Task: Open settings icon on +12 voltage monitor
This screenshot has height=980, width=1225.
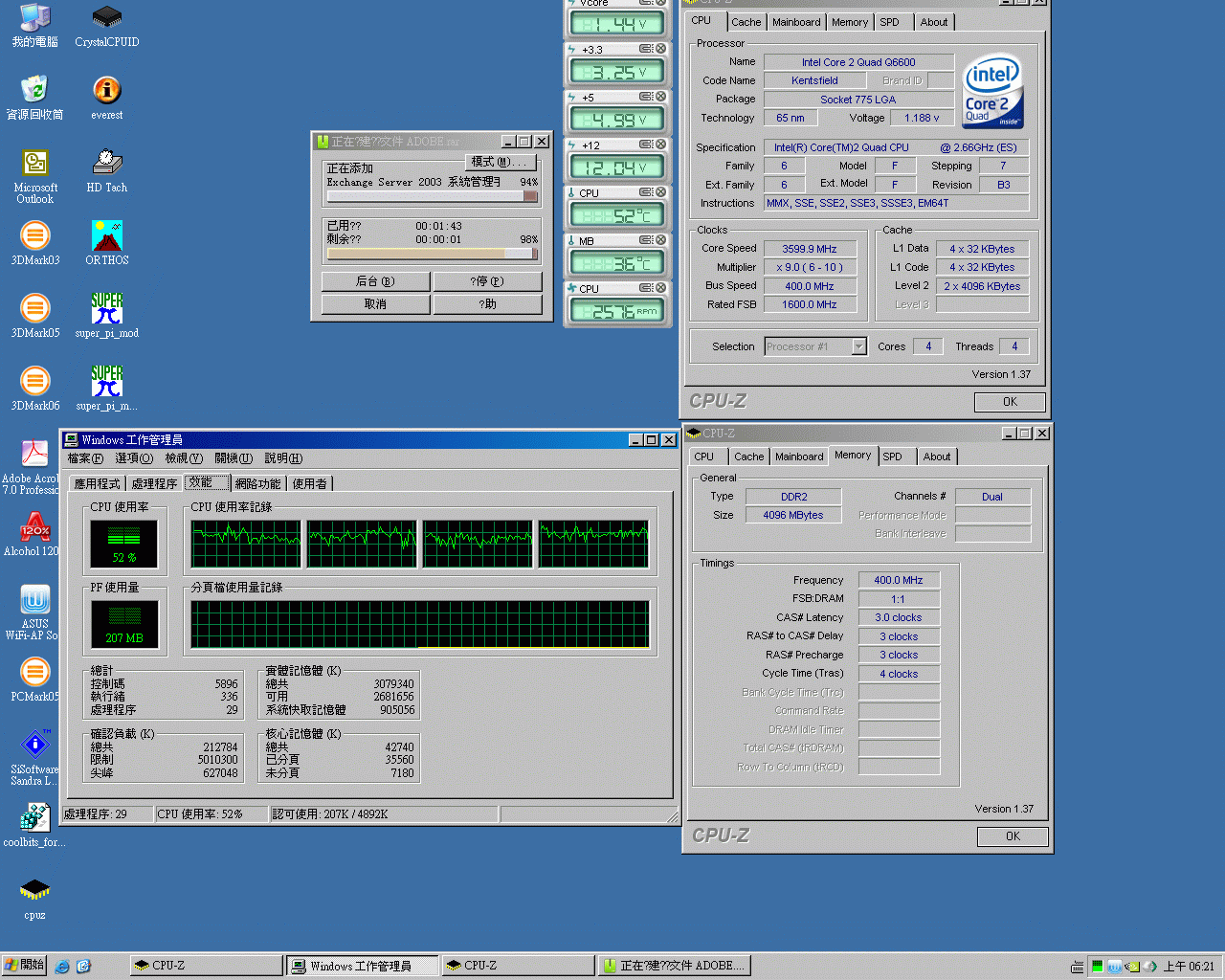Action: coord(646,145)
